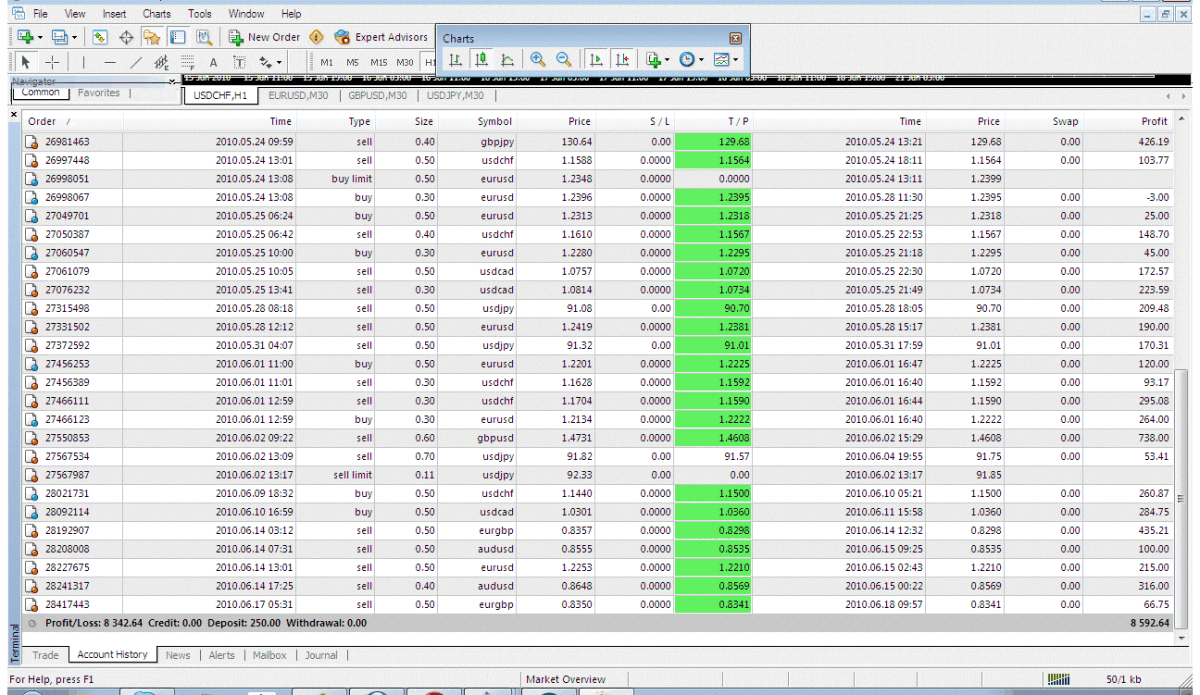Select the text label tool 'A'
The width and height of the screenshot is (1200, 695).
click(x=213, y=62)
